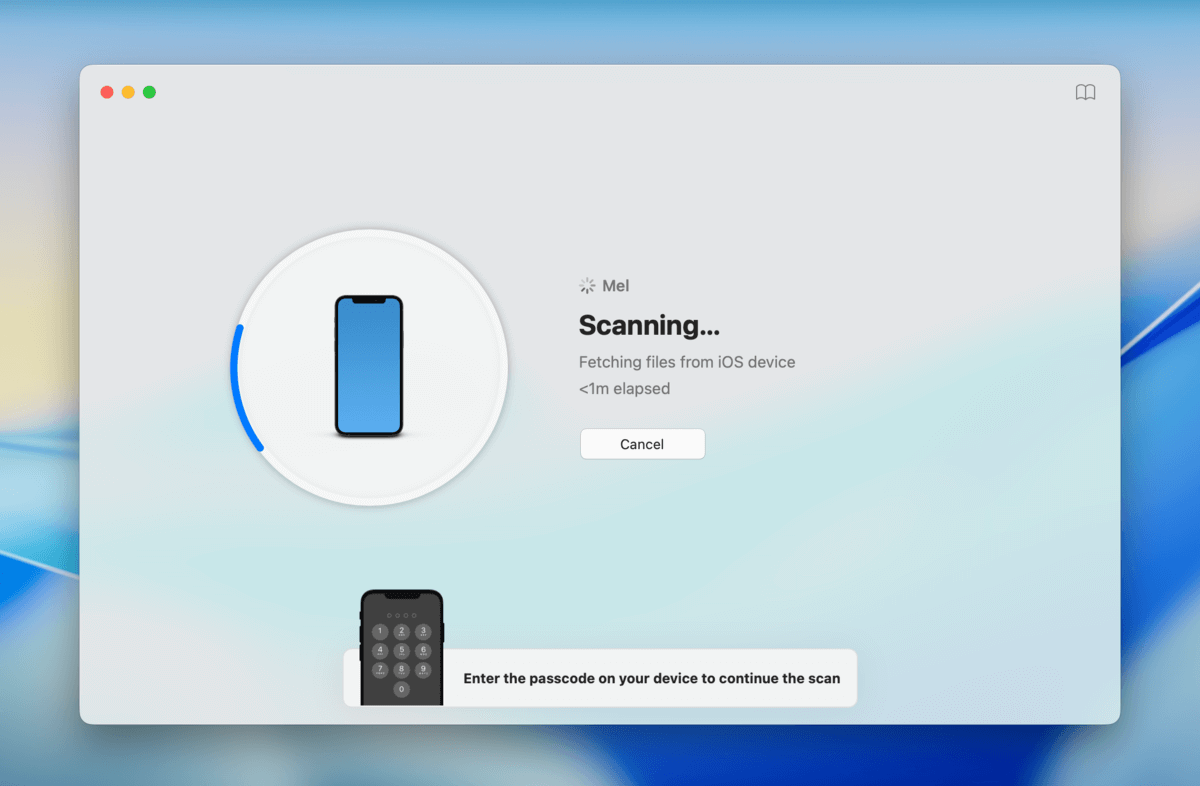Click the Fetching files status text
The image size is (1200, 786).
point(686,362)
